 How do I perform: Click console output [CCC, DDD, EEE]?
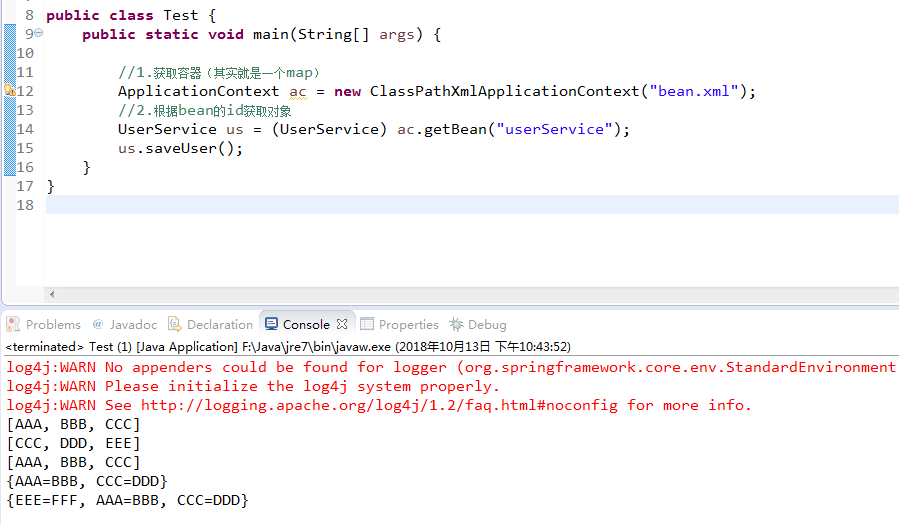(x=73, y=444)
